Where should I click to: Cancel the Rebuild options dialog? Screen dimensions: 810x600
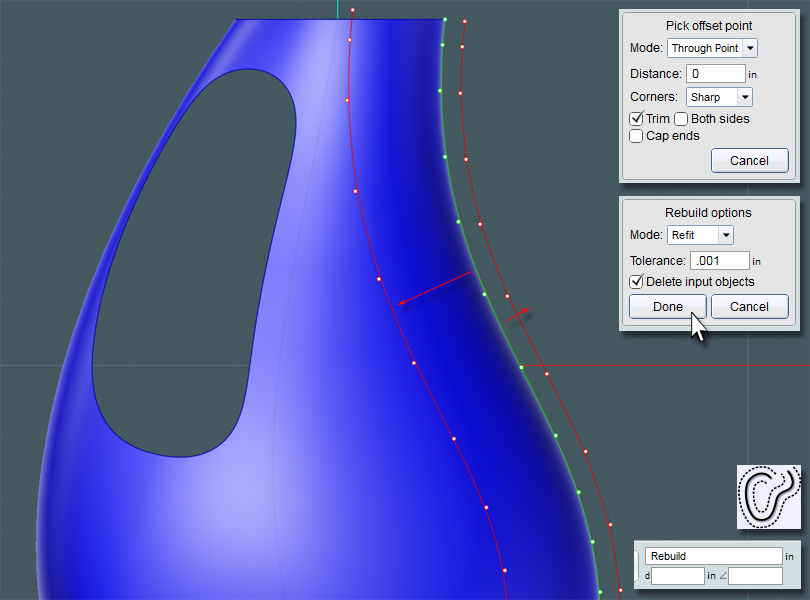[750, 306]
